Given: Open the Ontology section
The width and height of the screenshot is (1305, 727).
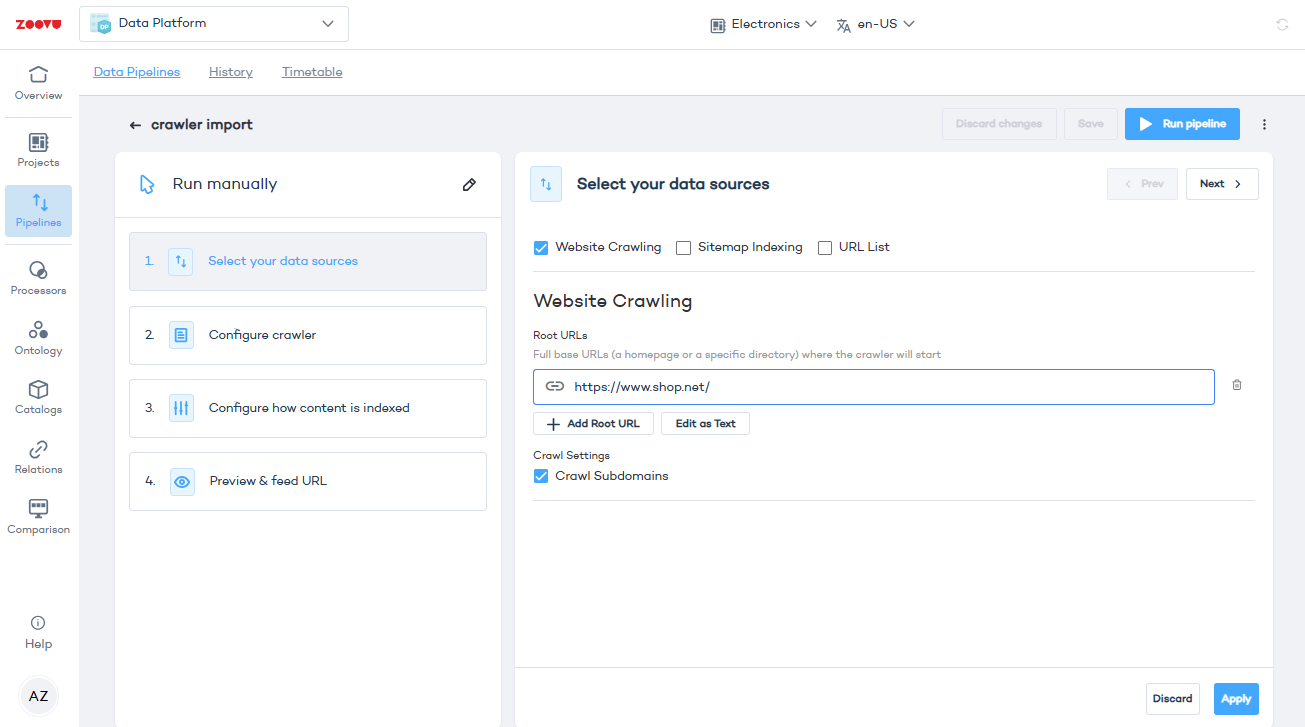Looking at the screenshot, I should tap(38, 338).
